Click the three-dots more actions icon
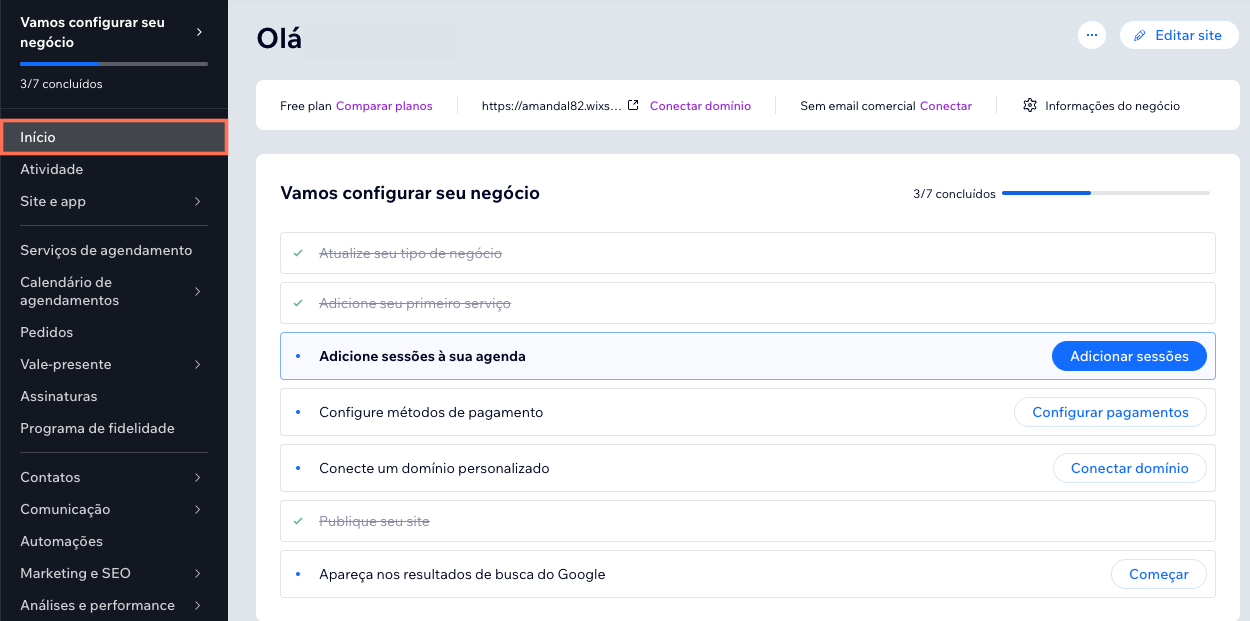1250x621 pixels. [1092, 35]
